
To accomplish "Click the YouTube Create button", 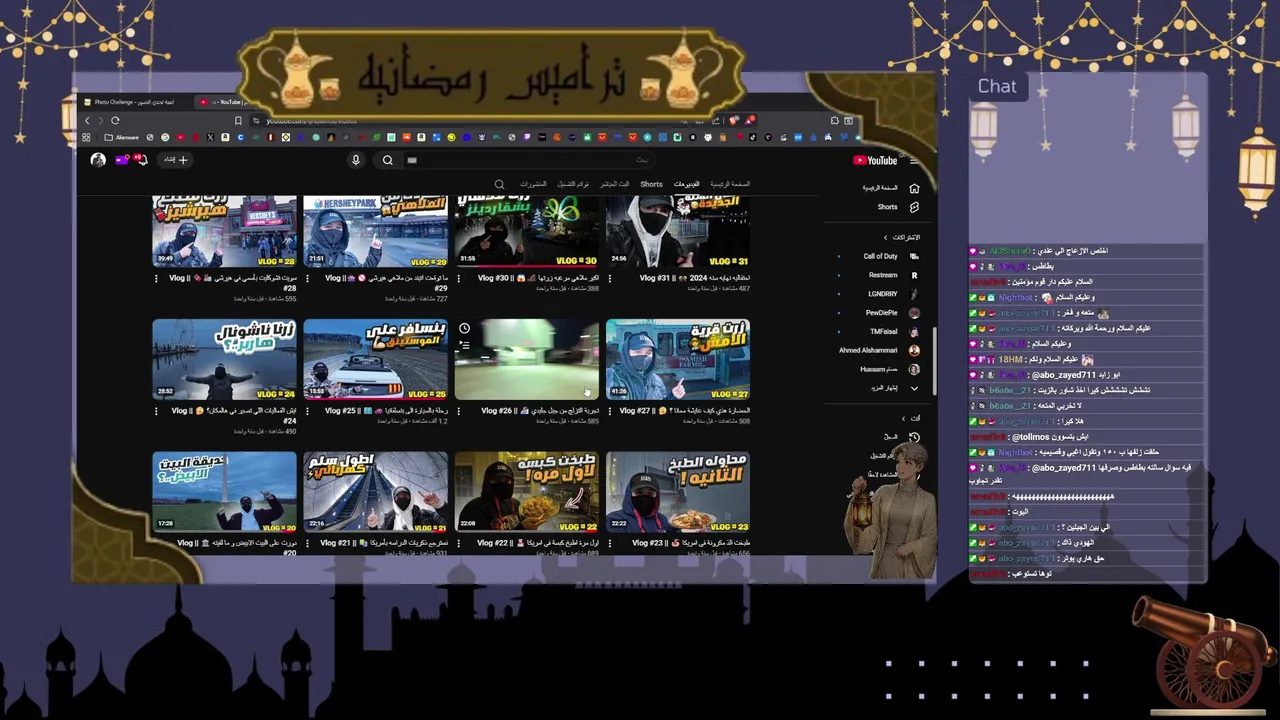I will click(x=176, y=160).
